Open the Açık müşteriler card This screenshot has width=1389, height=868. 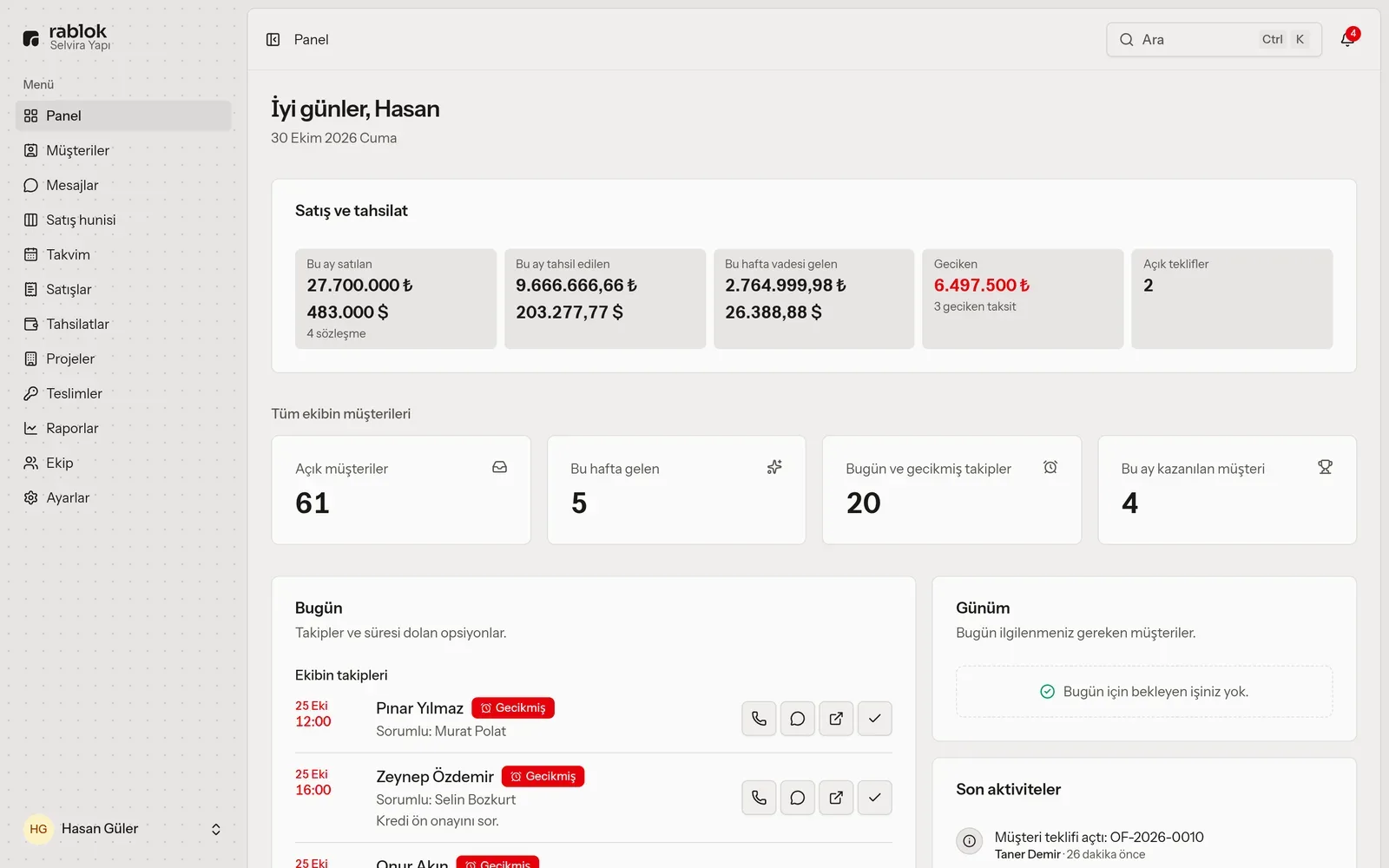[401, 490]
